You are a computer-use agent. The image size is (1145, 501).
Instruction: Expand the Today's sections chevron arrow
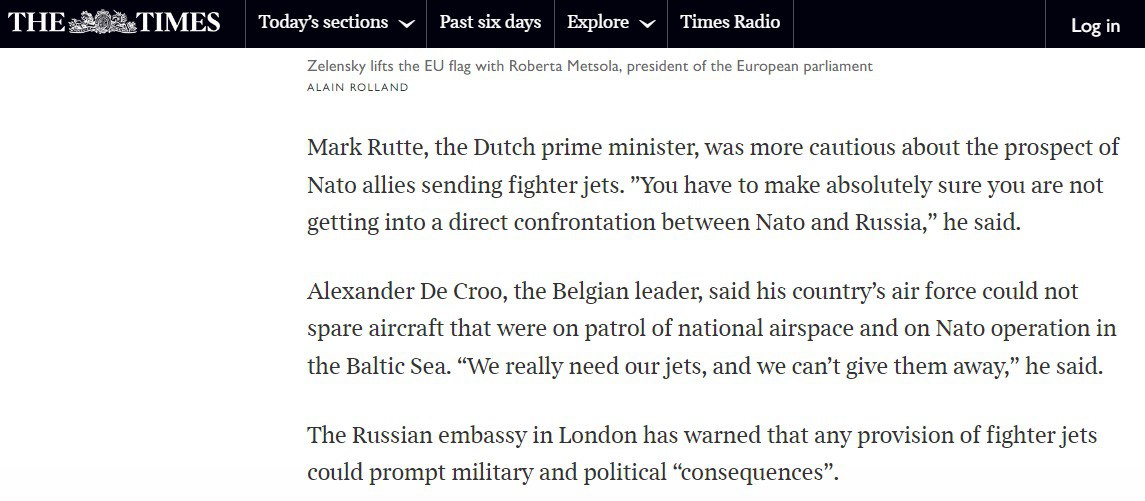click(406, 23)
